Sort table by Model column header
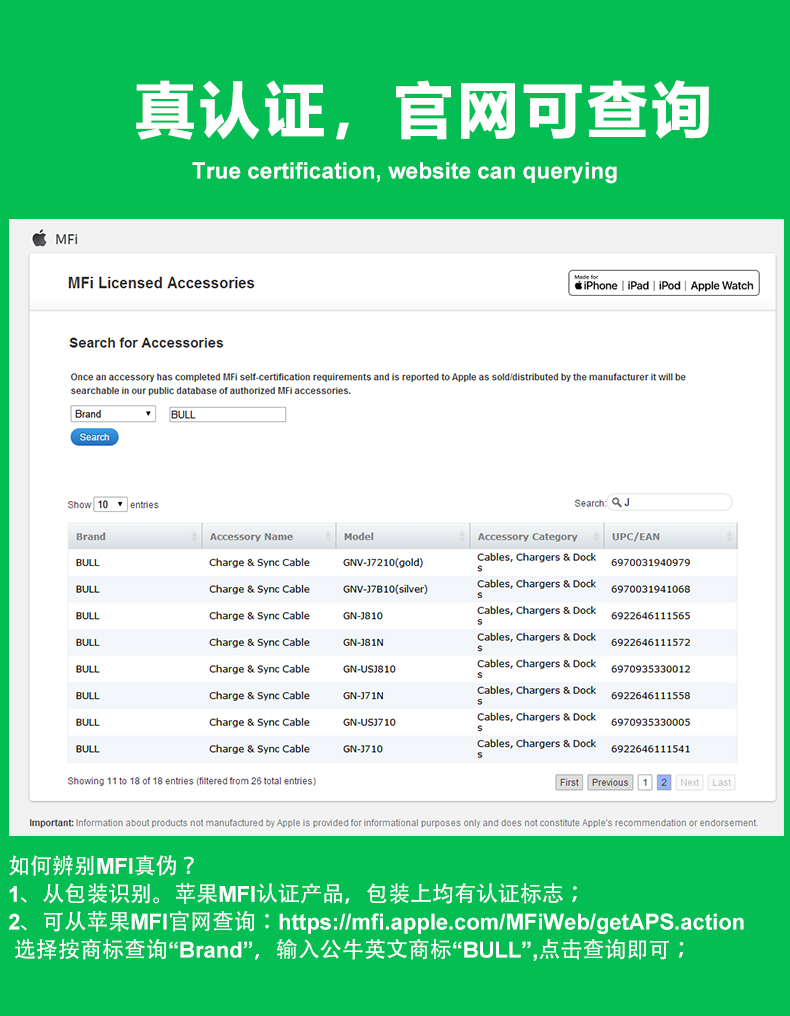The image size is (790, 1016). pos(402,537)
